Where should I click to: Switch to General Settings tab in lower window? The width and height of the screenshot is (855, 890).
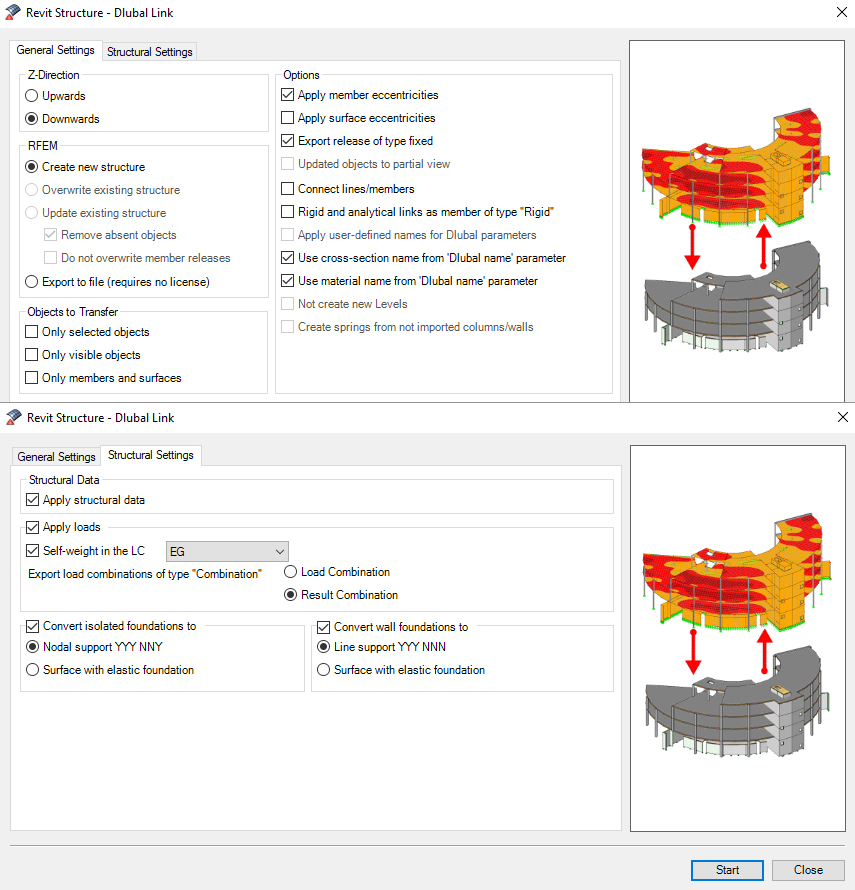coord(56,456)
